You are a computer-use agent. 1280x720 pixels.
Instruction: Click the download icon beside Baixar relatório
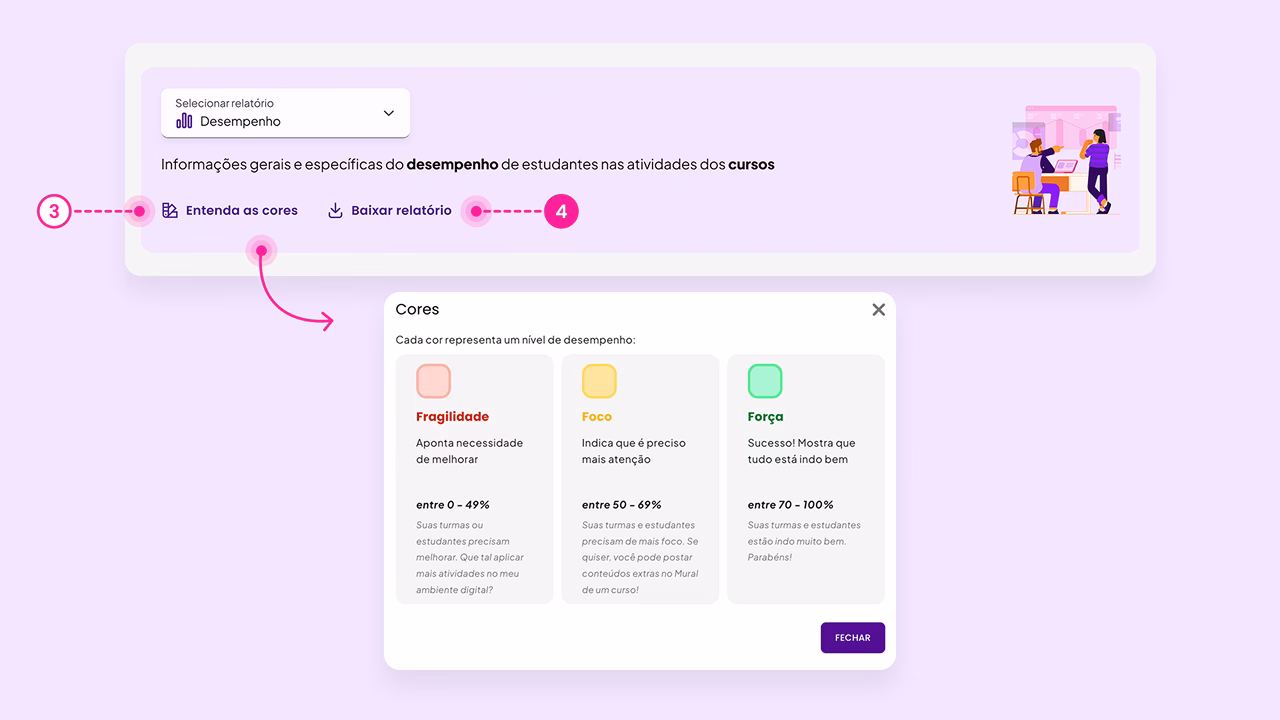pyautogui.click(x=336, y=211)
